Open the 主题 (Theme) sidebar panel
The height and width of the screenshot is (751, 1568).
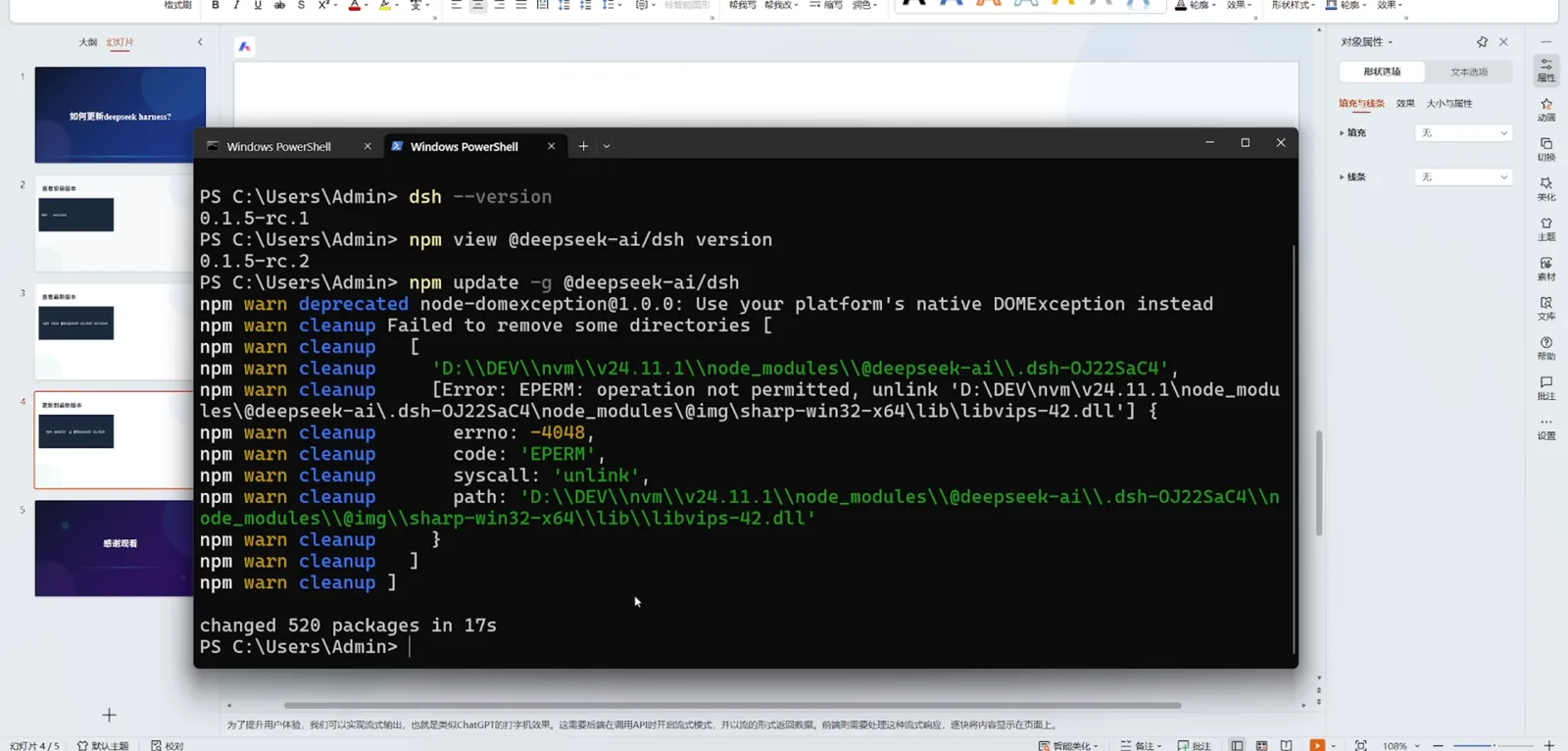point(1545,228)
